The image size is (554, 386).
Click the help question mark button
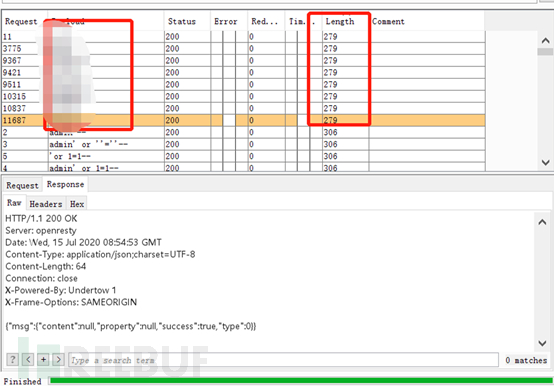point(13,360)
